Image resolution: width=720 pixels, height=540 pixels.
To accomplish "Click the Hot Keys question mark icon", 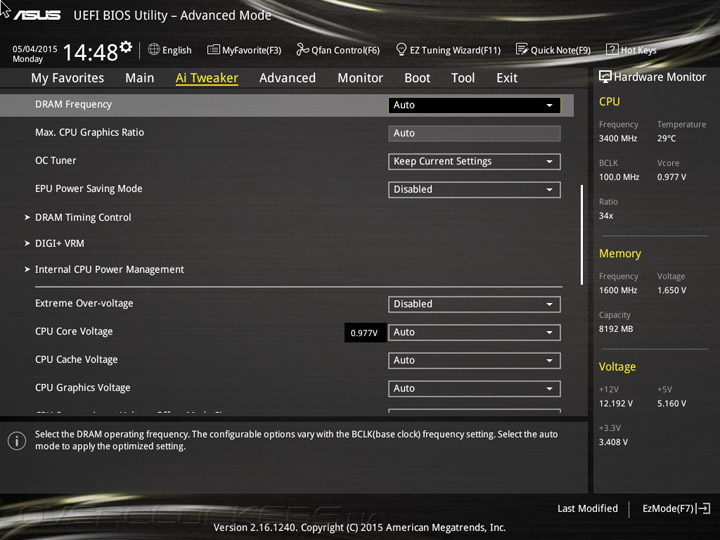I will pos(612,49).
